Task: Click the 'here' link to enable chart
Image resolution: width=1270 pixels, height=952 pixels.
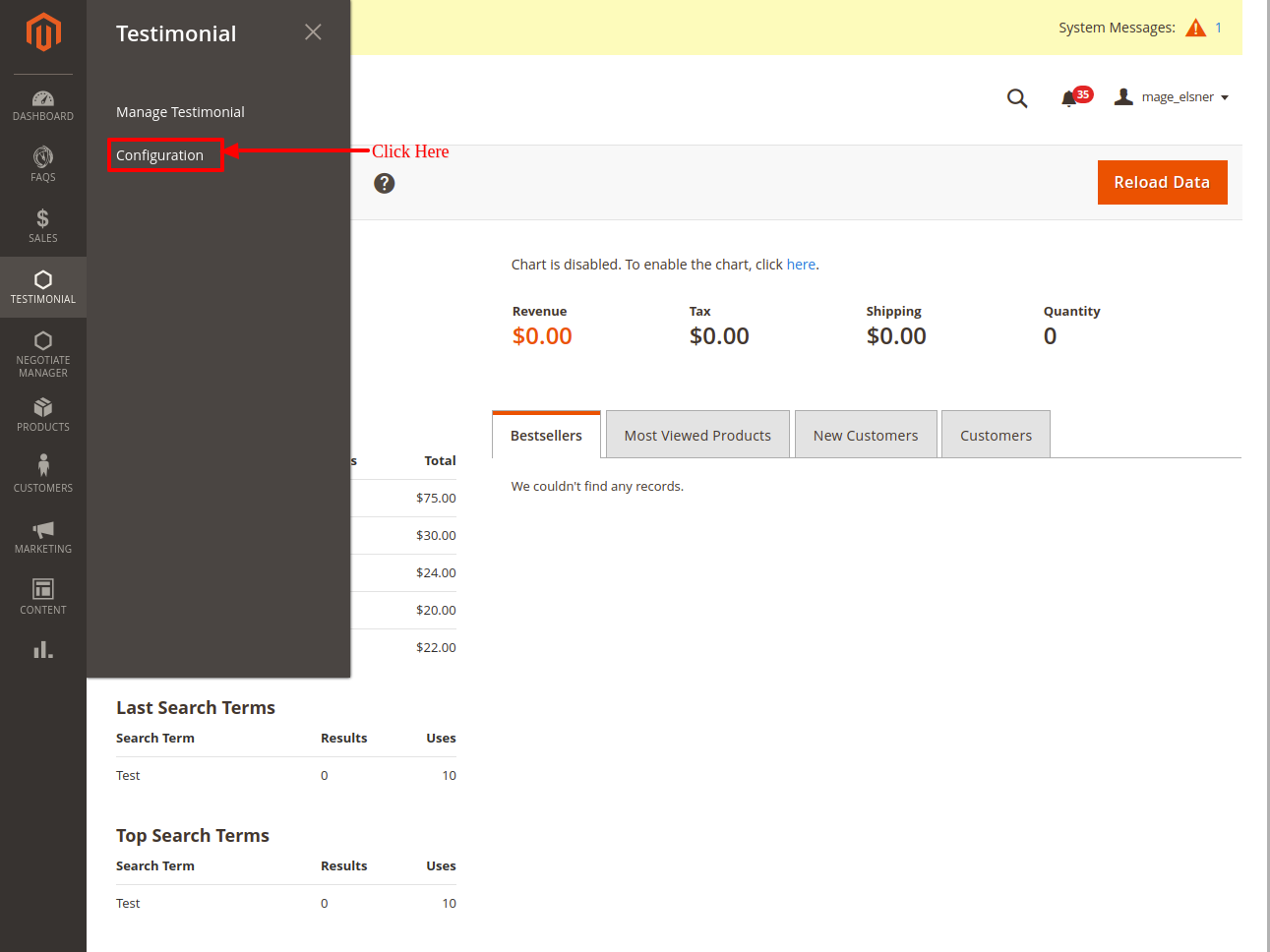Action: tap(801, 265)
